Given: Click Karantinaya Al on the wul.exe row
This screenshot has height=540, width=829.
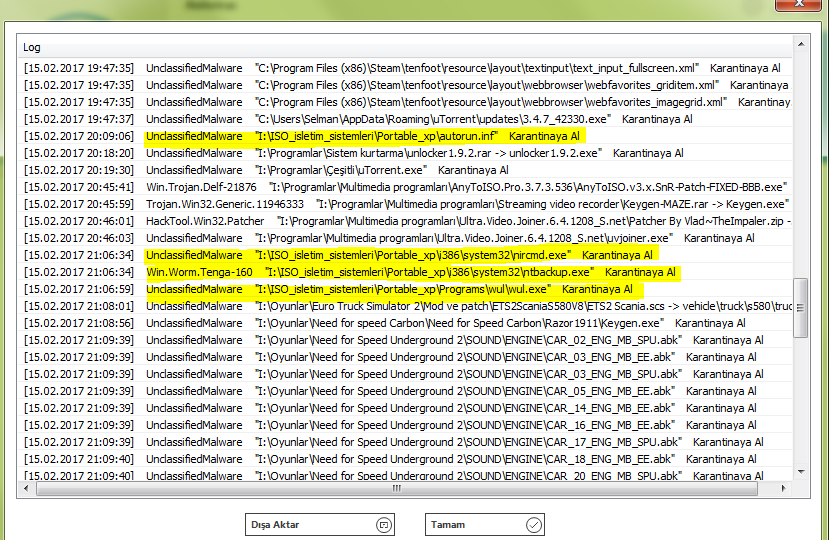Looking at the screenshot, I should tap(597, 289).
